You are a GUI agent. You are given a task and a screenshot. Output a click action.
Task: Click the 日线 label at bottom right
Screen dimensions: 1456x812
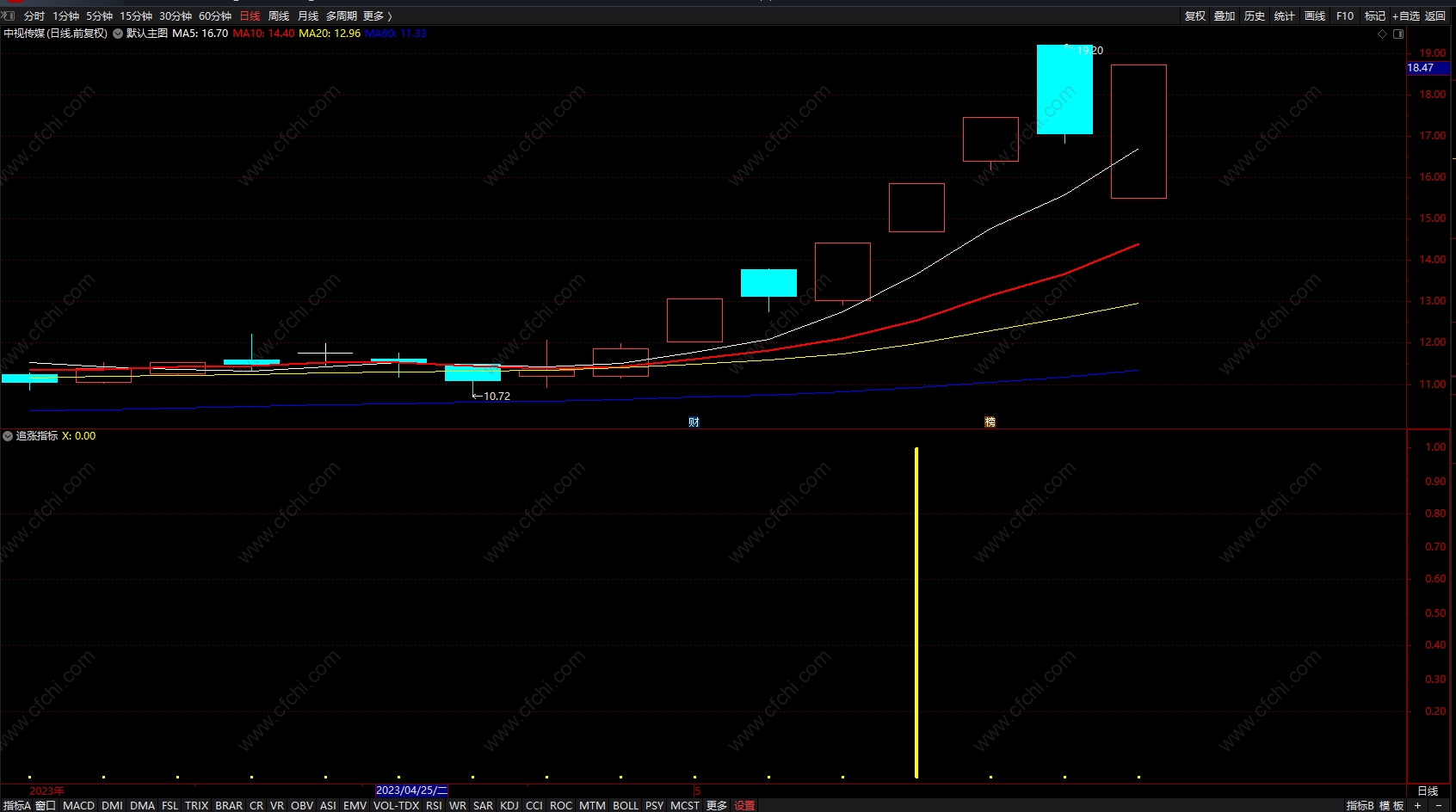coord(1428,790)
